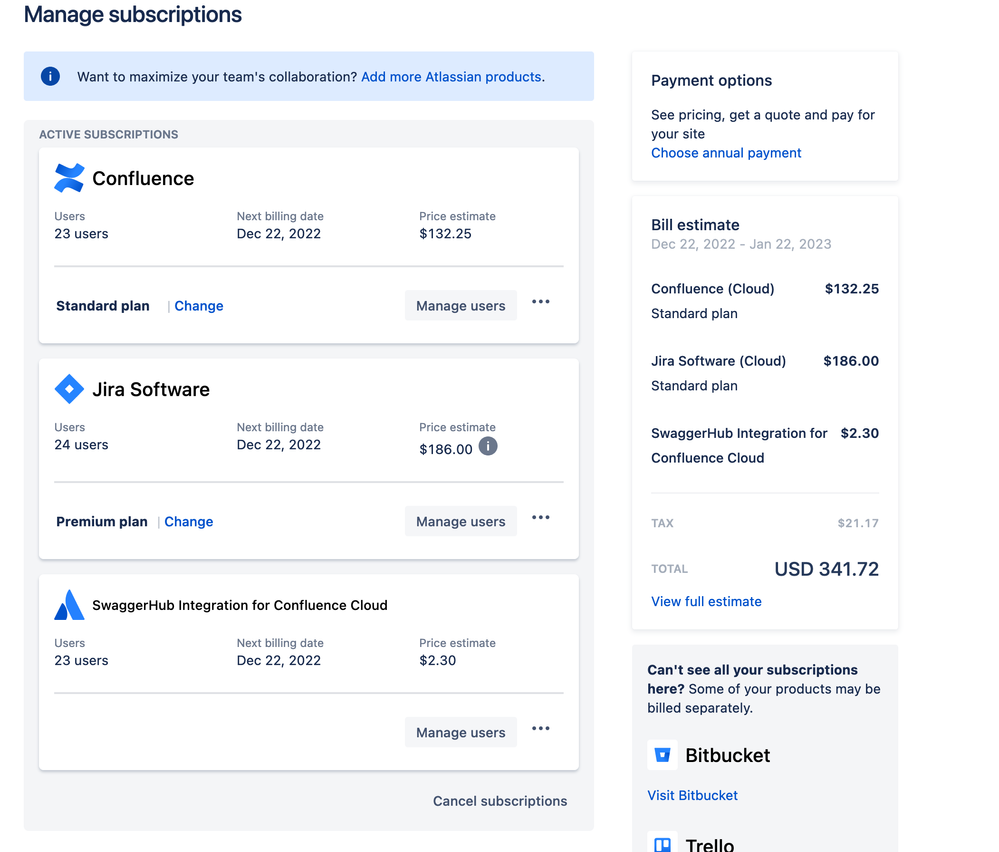
Task: Click the Bill estimate heading
Action: tap(695, 225)
